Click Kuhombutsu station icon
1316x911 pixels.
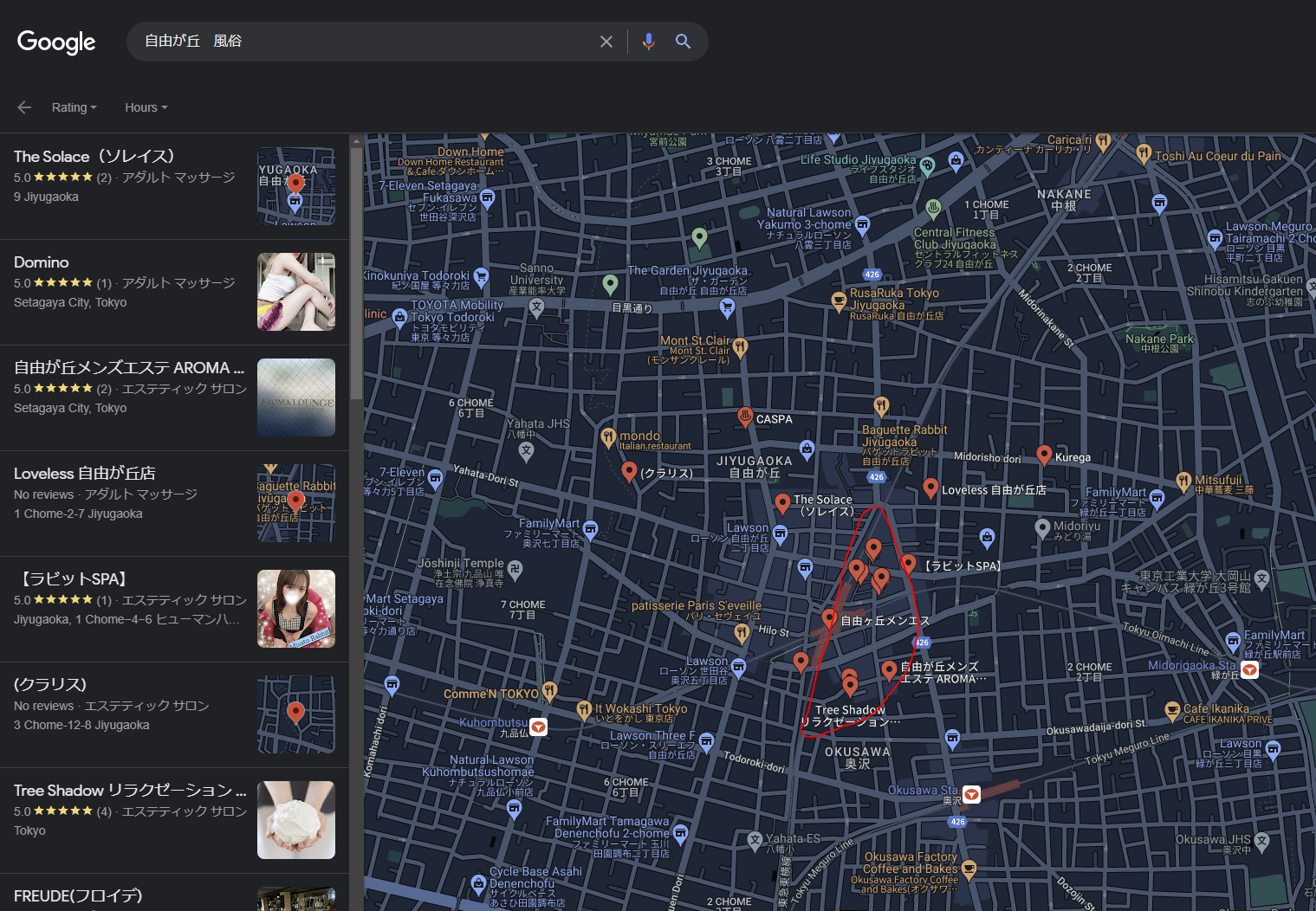click(x=538, y=727)
